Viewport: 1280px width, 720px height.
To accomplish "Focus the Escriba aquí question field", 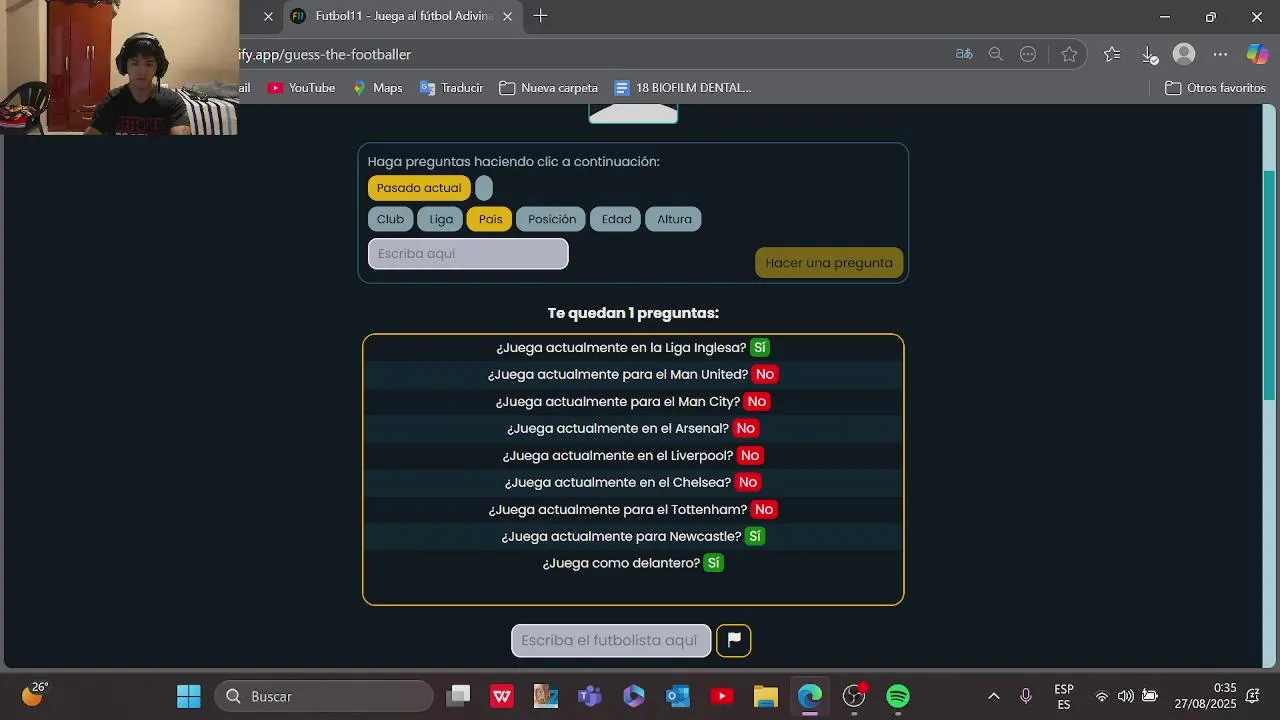I will (x=468, y=254).
